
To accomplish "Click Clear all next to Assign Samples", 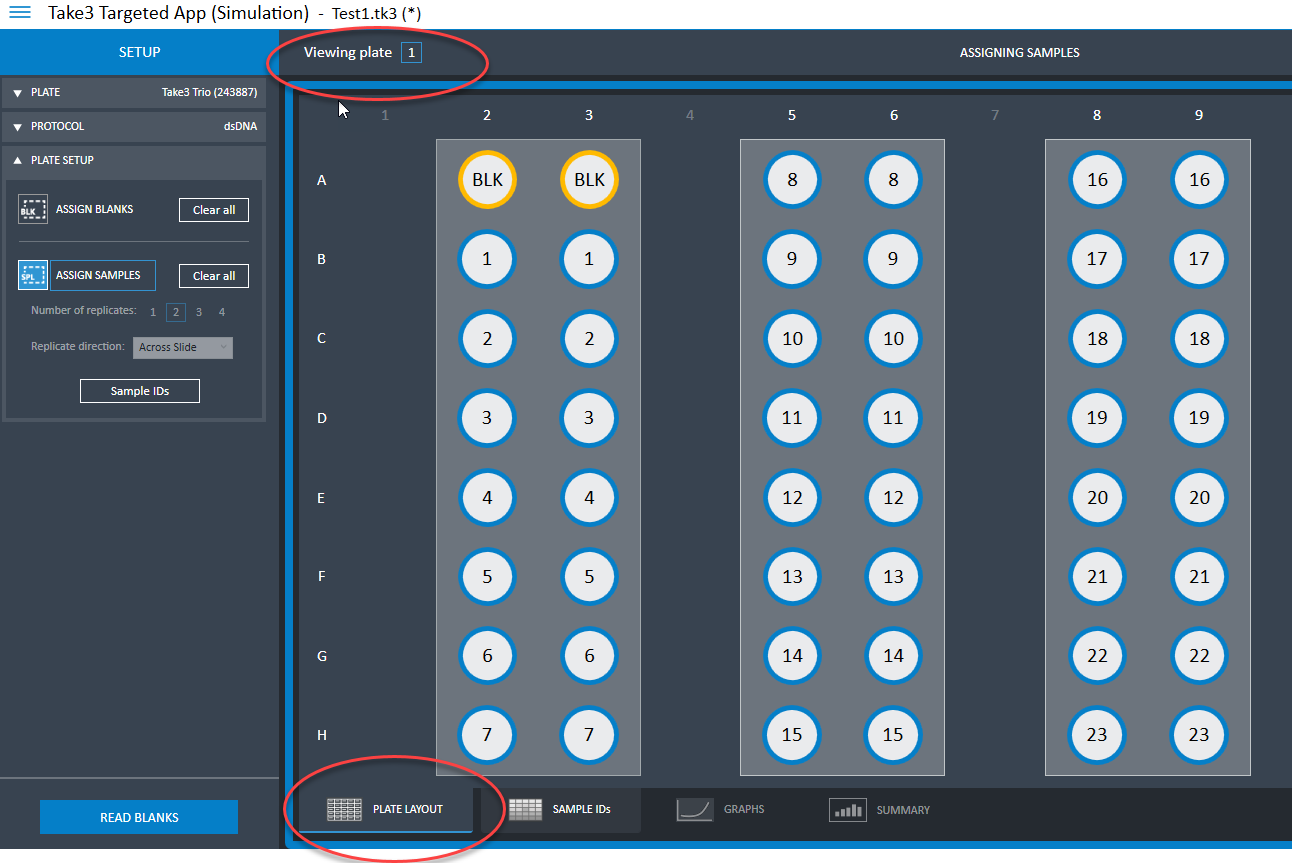I will [214, 276].
